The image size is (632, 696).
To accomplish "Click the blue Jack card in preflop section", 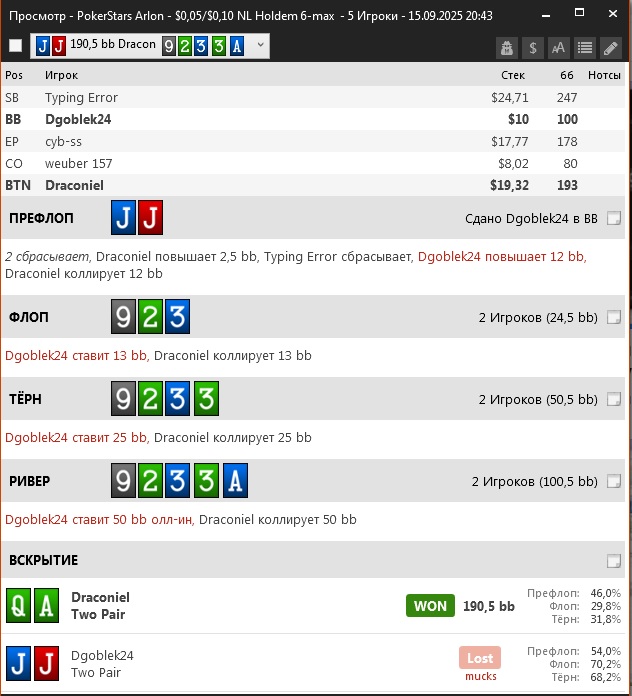I will (x=123, y=218).
